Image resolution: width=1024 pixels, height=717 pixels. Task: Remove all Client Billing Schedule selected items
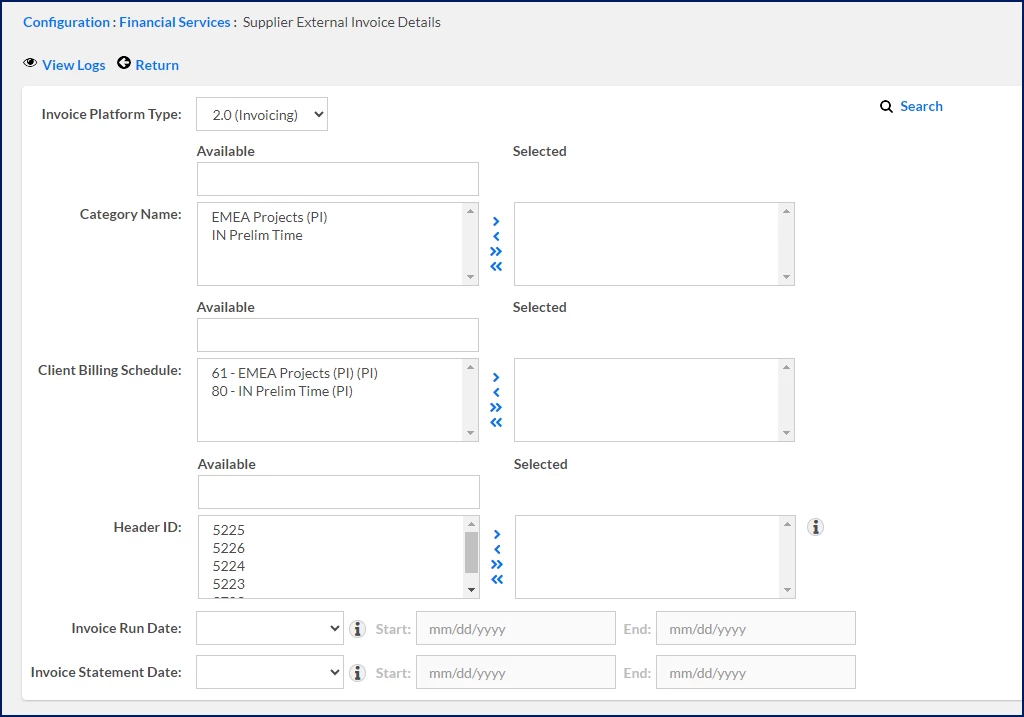click(496, 422)
